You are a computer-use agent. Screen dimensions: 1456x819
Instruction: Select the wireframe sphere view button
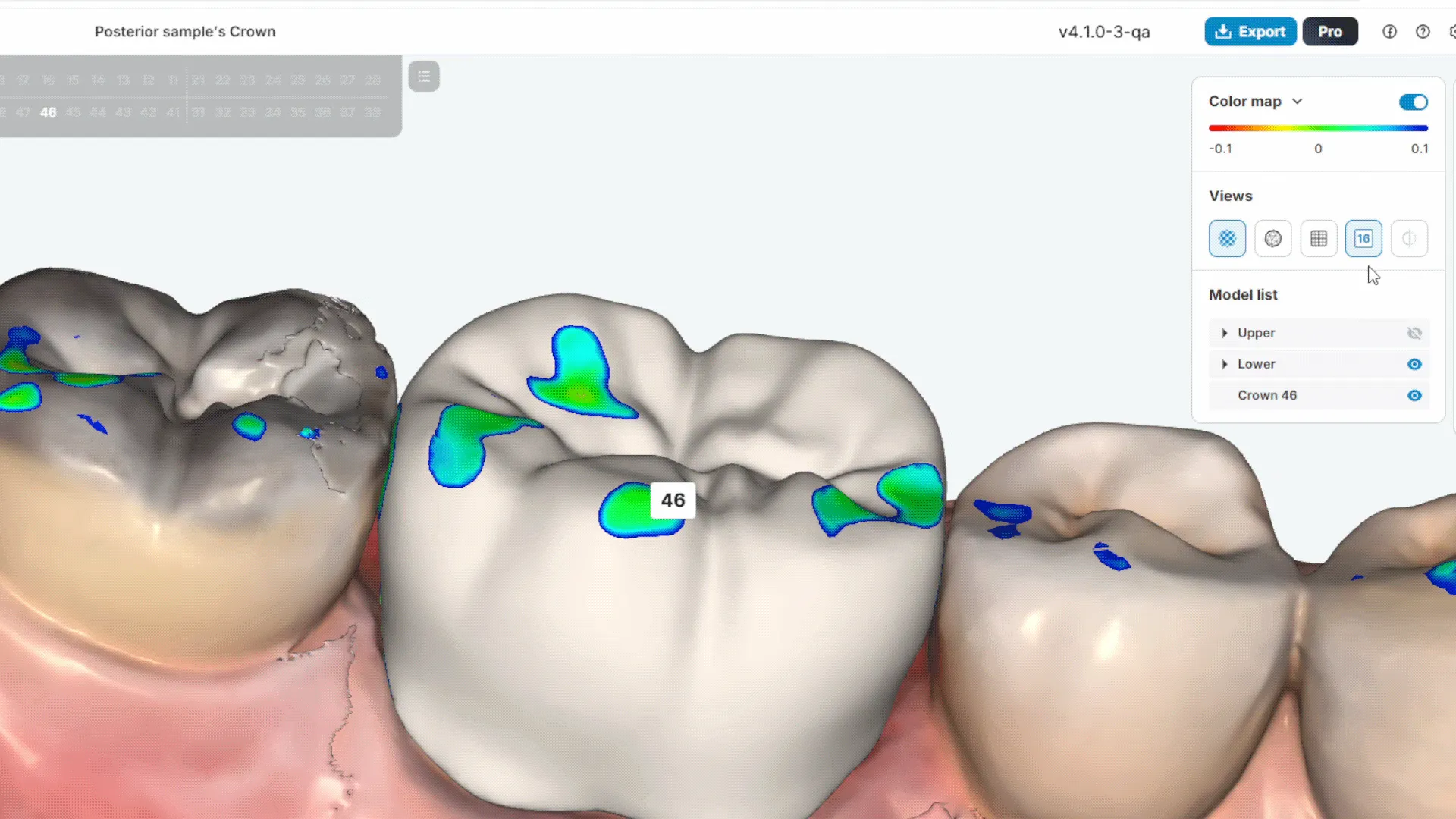[x=1272, y=239]
